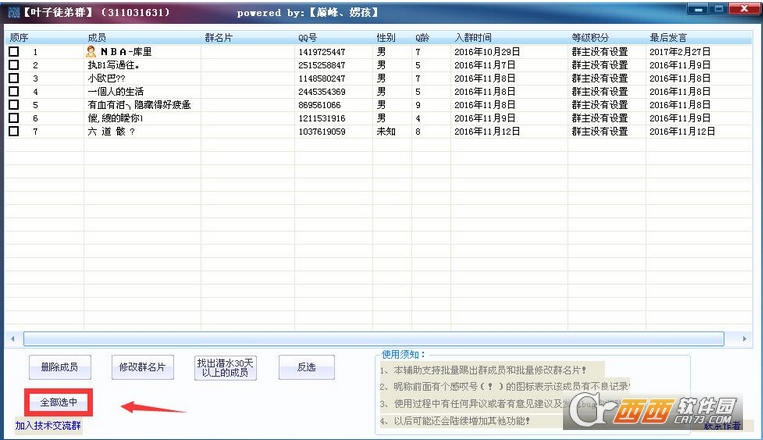Screen dimensions: 763x440
Task: Toggle the checkbox for 一個人的生活
Action: [x=14, y=91]
